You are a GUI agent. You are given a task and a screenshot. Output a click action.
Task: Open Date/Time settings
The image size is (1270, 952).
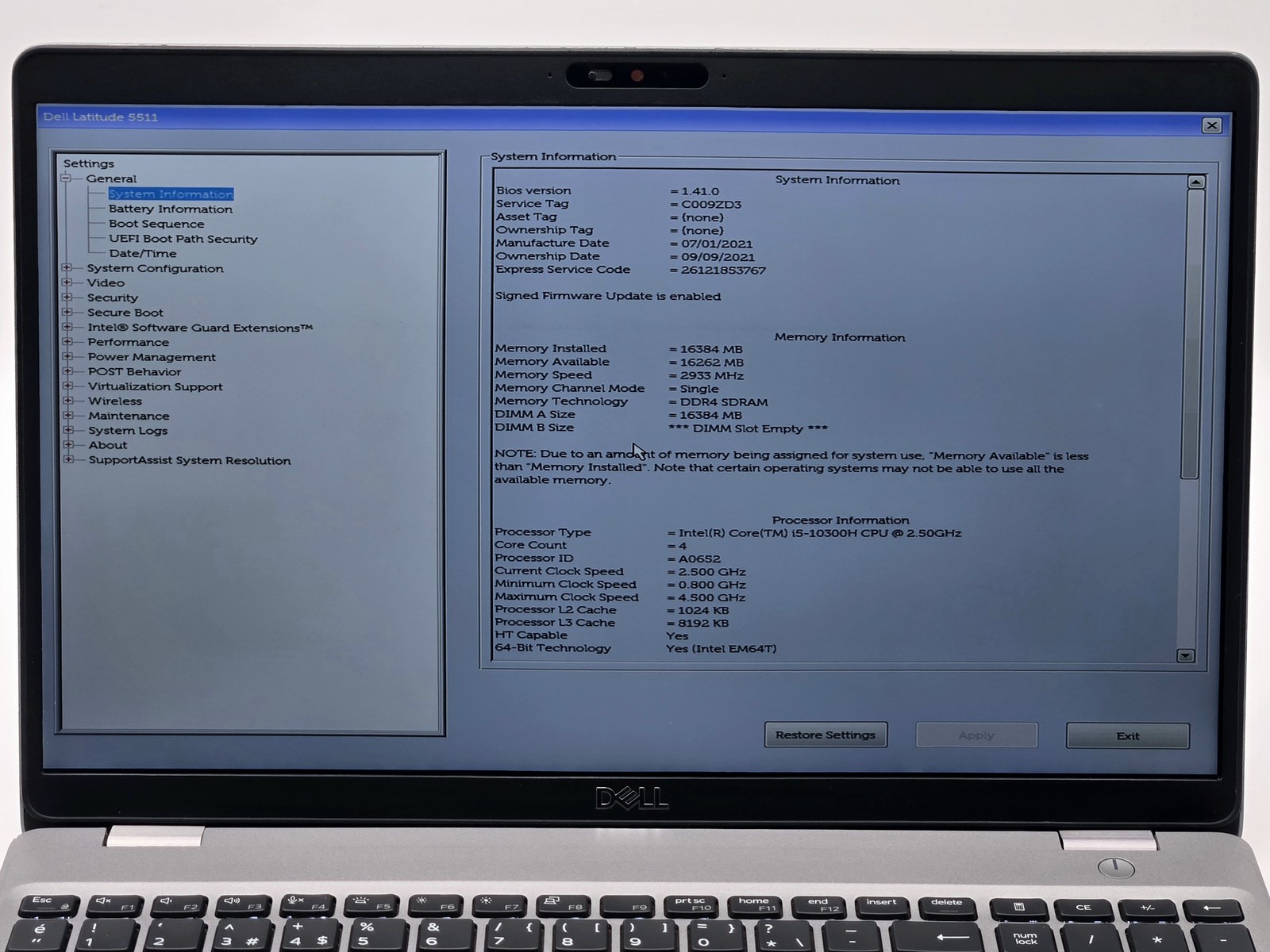(143, 254)
